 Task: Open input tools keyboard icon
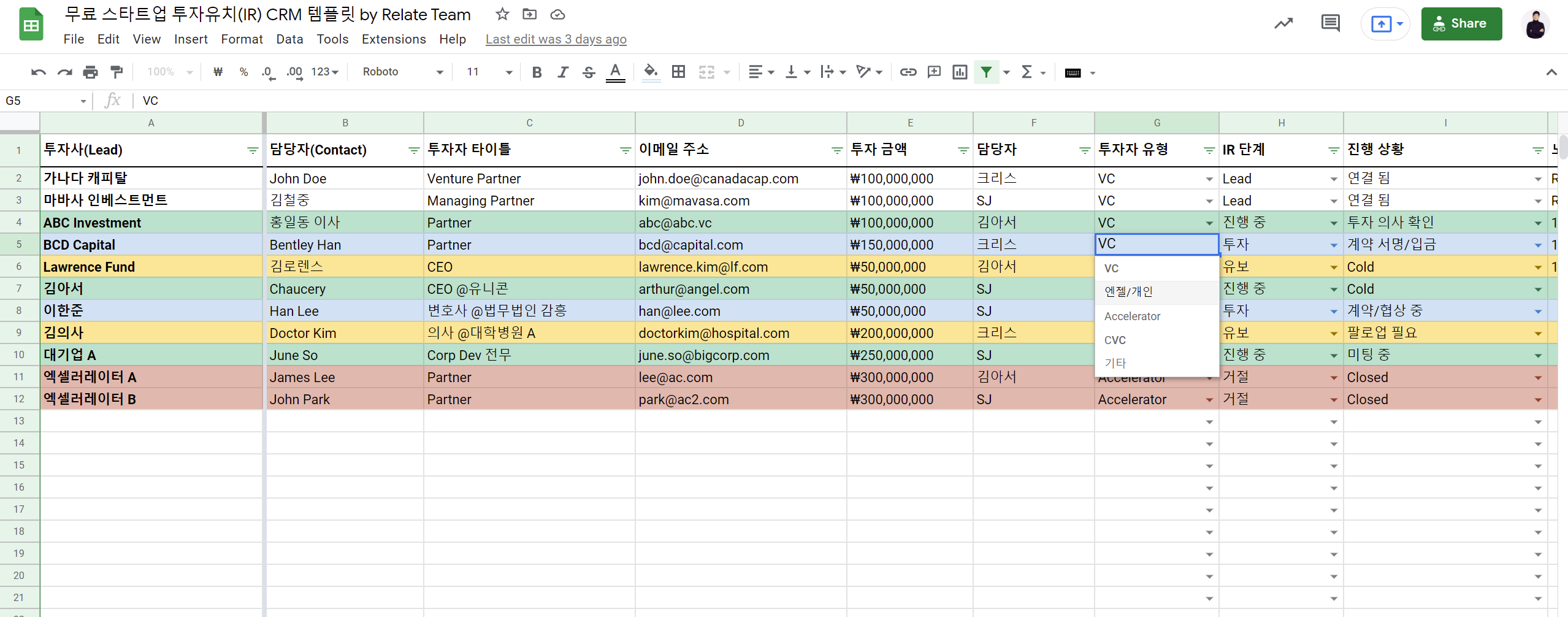pyautogui.click(x=1073, y=73)
